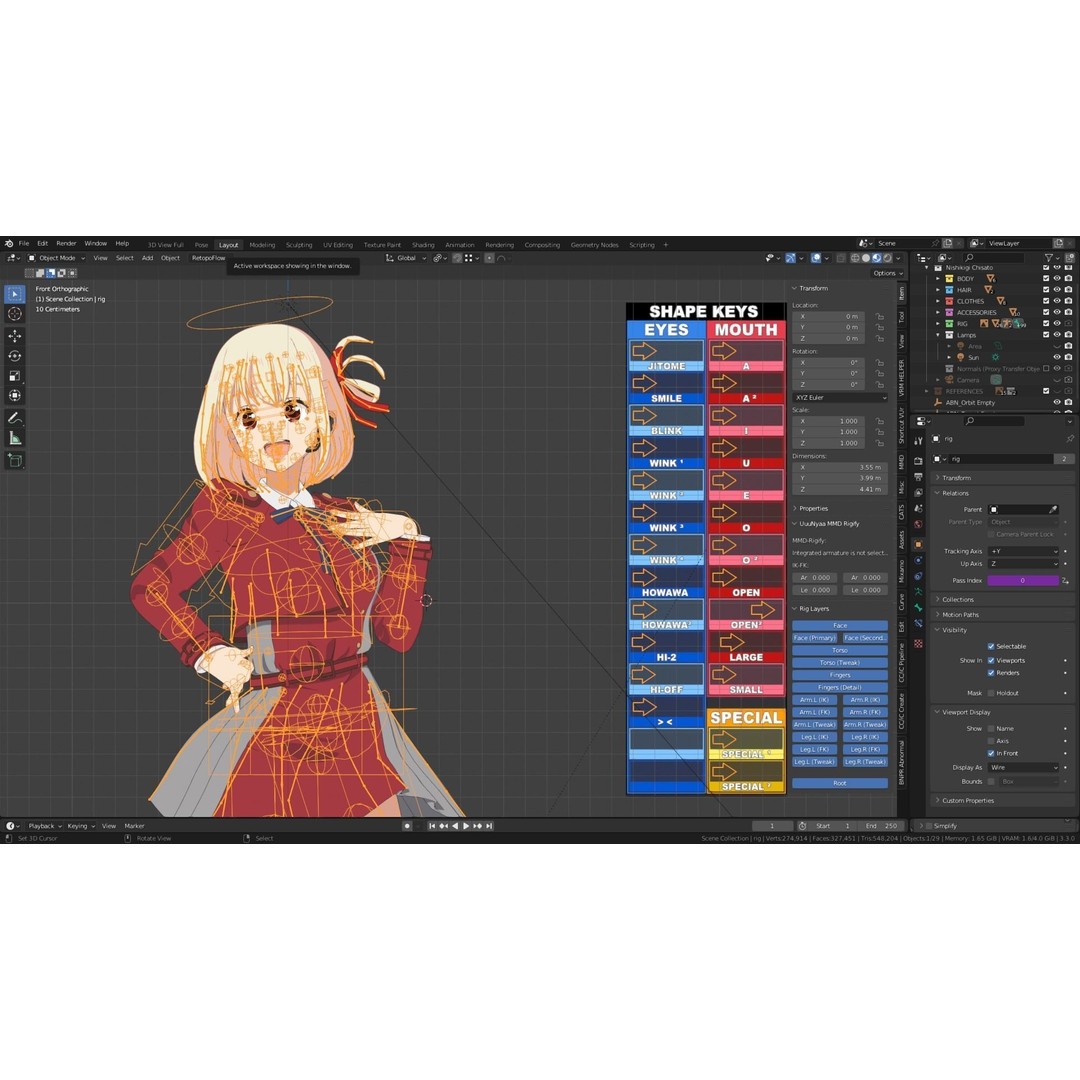Lock the Location X value

coord(880,317)
